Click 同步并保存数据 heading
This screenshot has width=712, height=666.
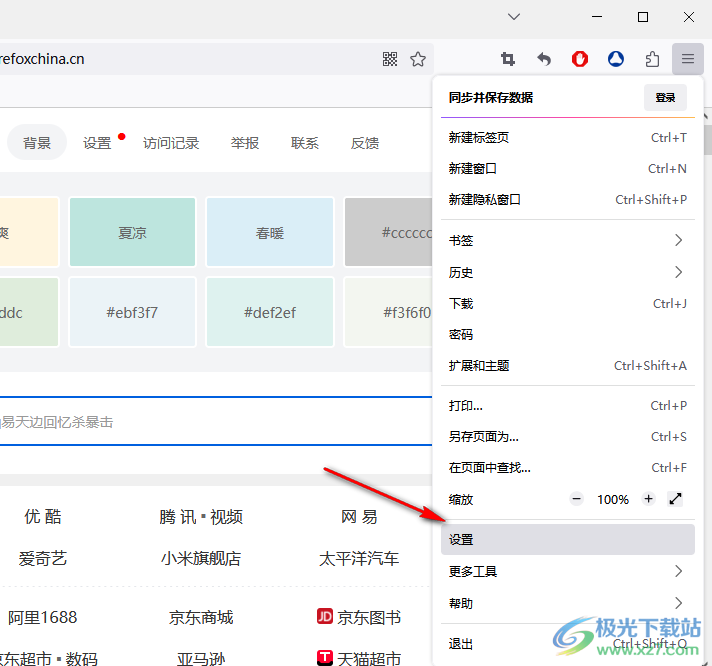[x=490, y=98]
